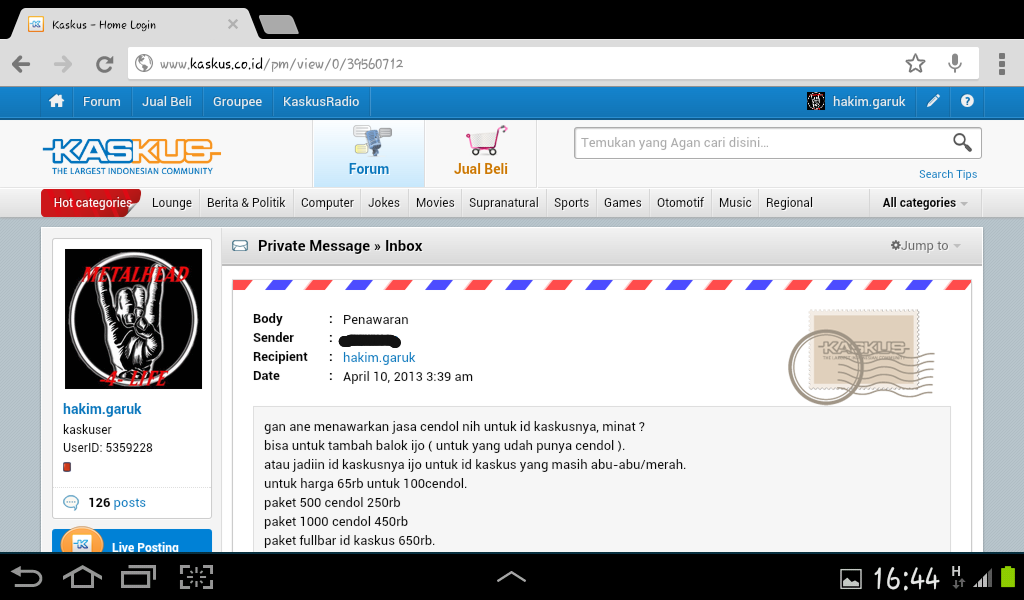Tap the up chevron in system bar
Screen dimensions: 1024x600
pyautogui.click(x=511, y=577)
